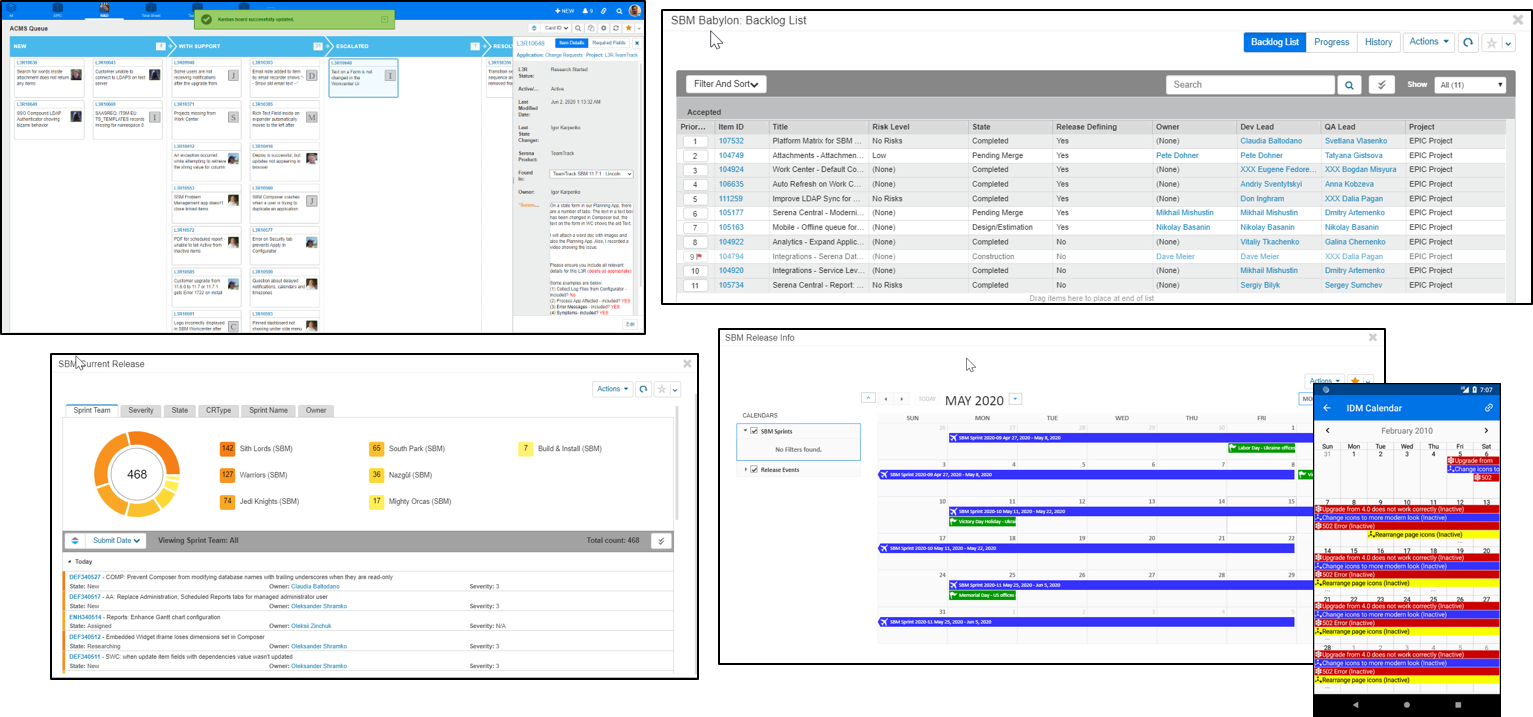1533x717 pixels.
Task: Go to next month in IDM Calendar
Action: click(1486, 430)
